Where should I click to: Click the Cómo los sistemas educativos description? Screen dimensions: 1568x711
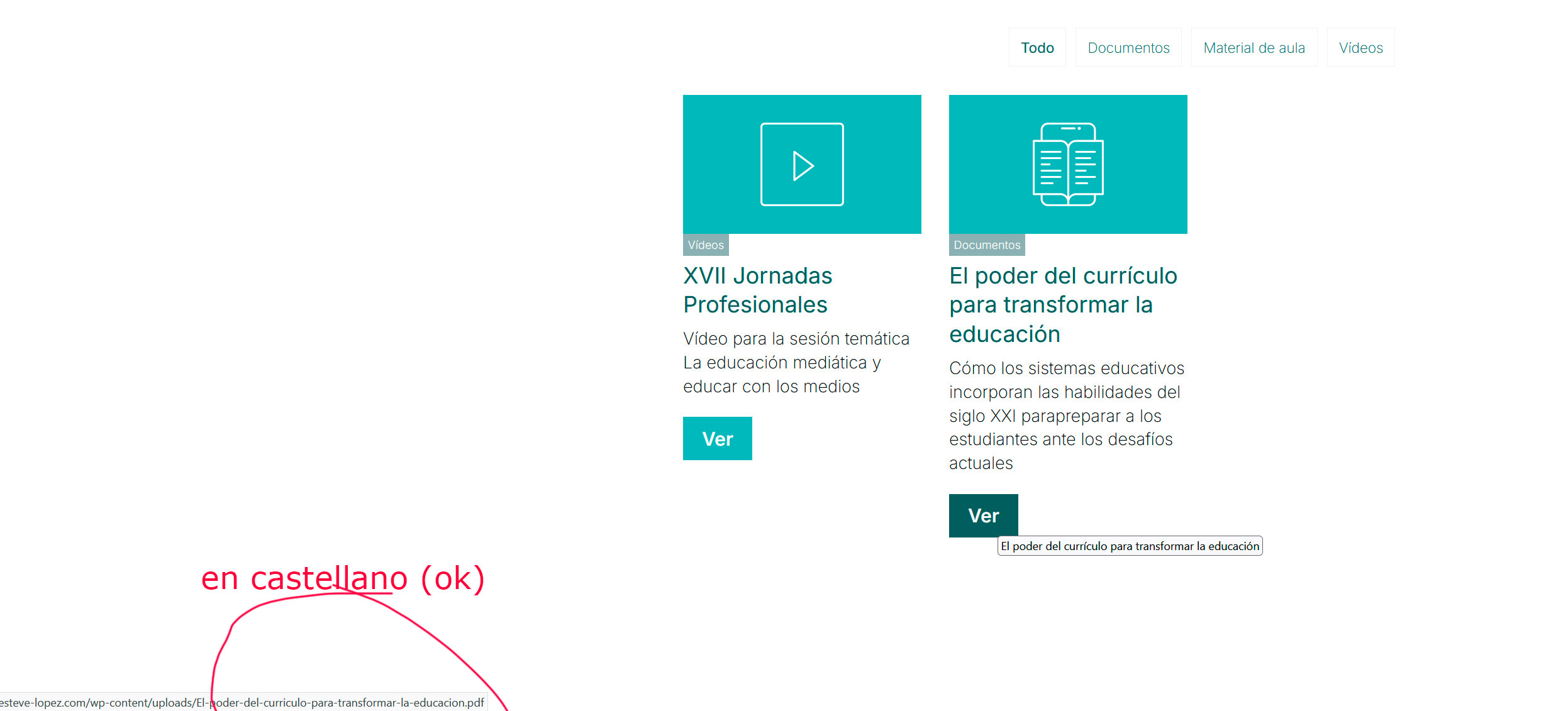(x=1066, y=416)
